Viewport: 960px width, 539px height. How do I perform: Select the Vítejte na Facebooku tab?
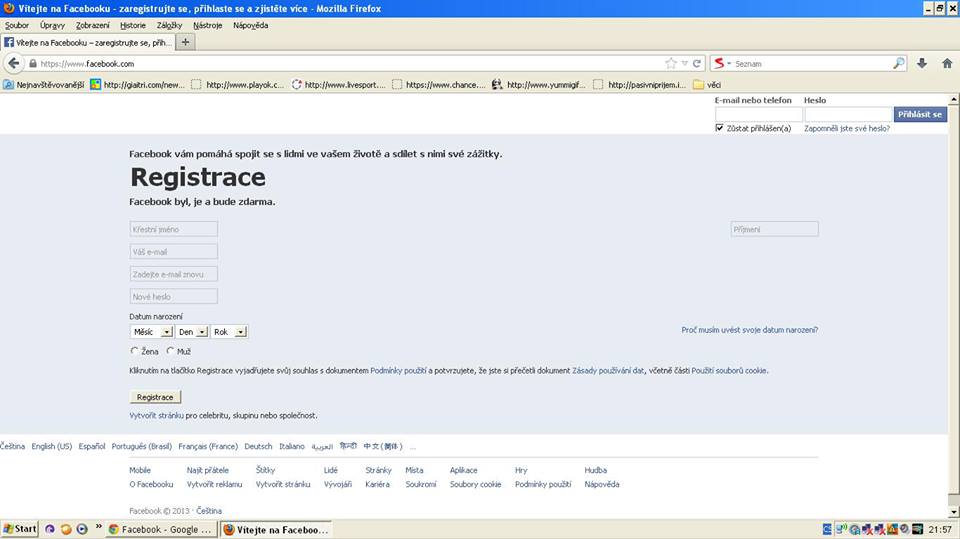[88, 42]
